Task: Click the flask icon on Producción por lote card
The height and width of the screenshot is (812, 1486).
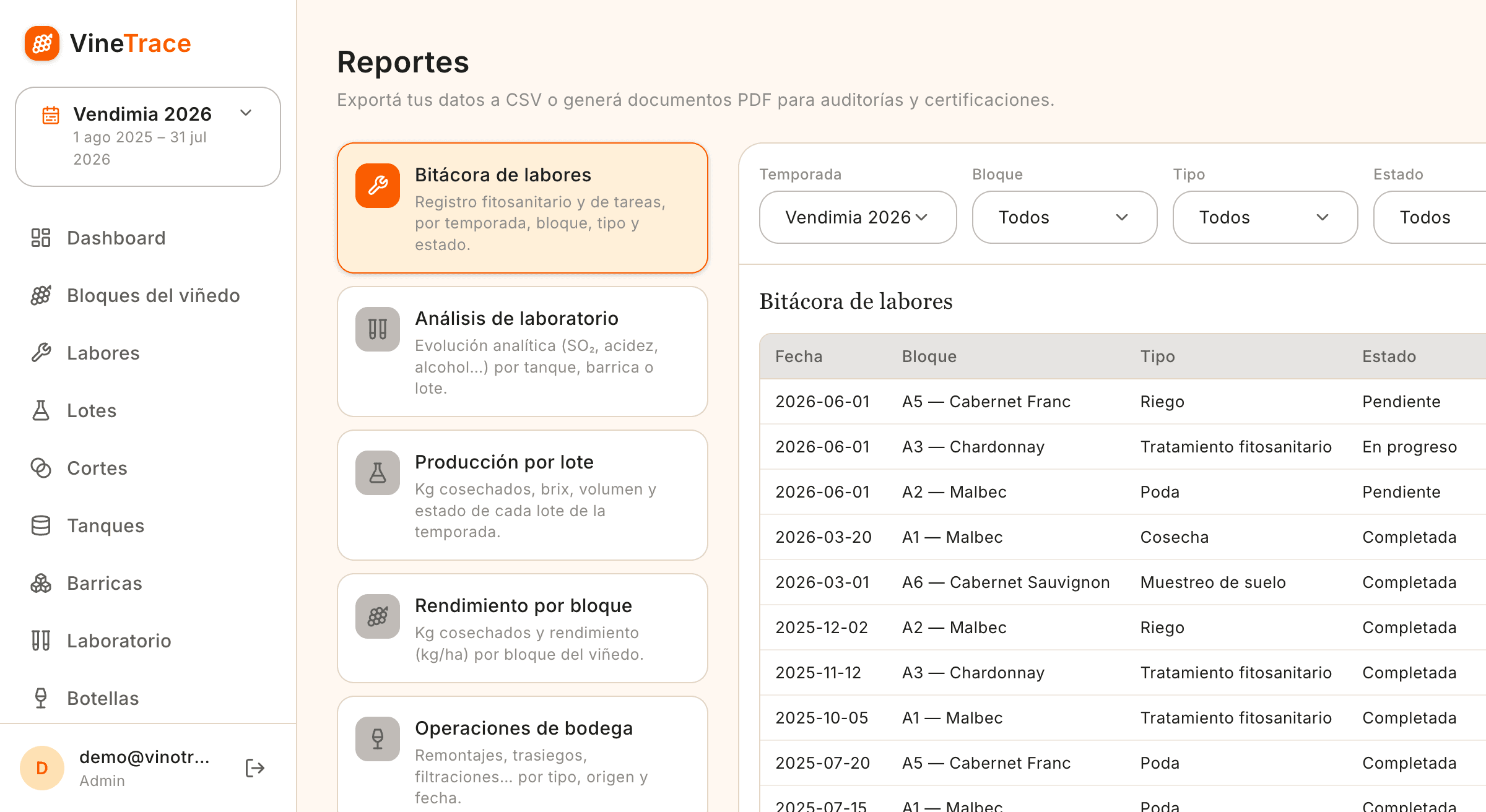Action: point(378,473)
